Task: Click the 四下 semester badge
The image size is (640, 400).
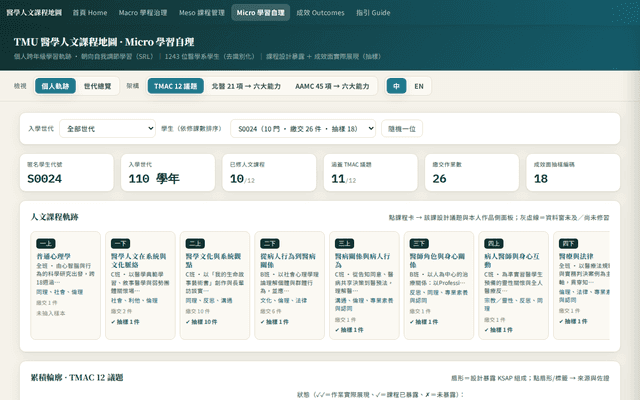Action: [569, 244]
